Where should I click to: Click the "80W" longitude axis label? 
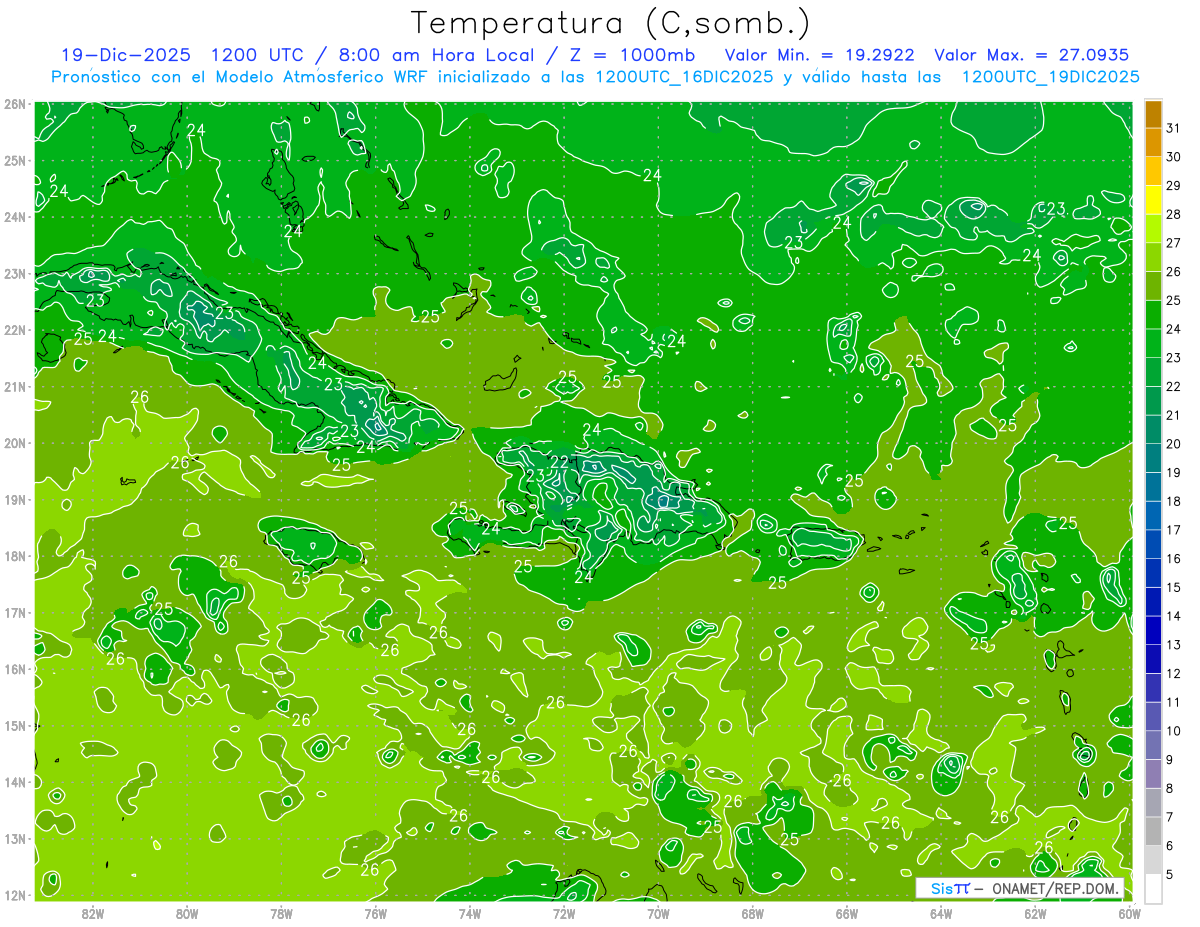tap(187, 913)
